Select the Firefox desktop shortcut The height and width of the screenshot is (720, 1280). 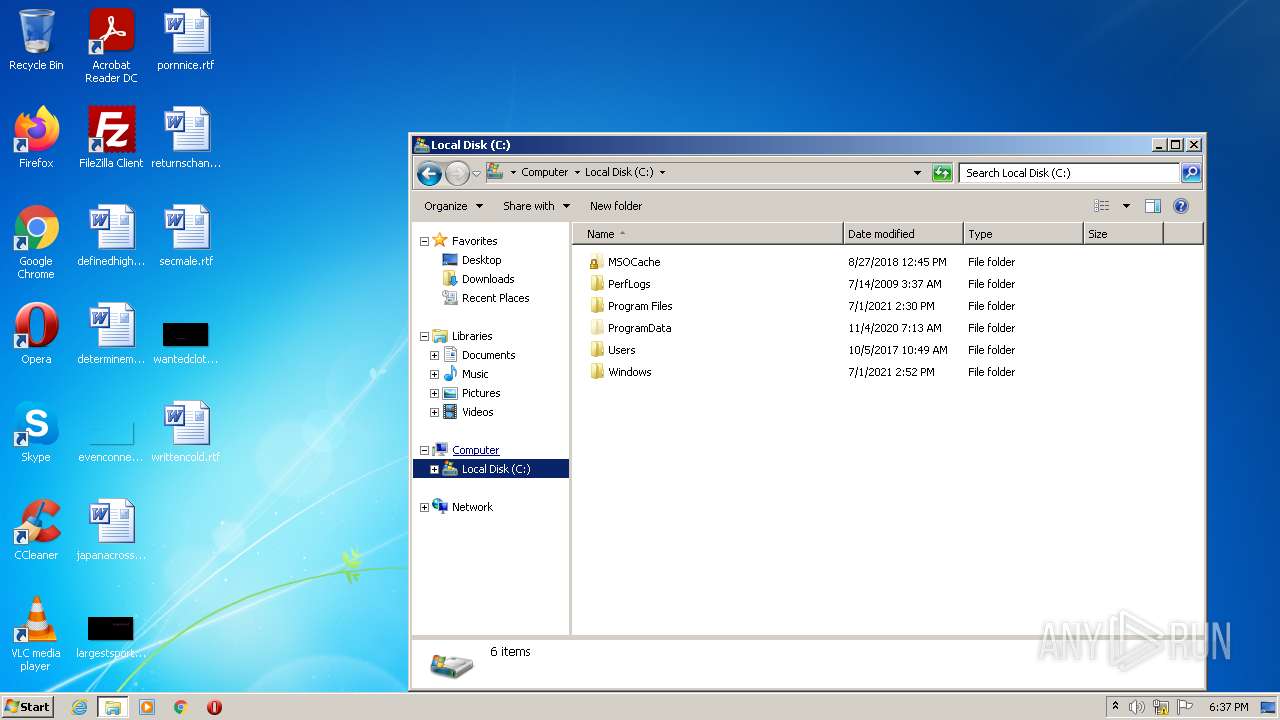coord(36,138)
